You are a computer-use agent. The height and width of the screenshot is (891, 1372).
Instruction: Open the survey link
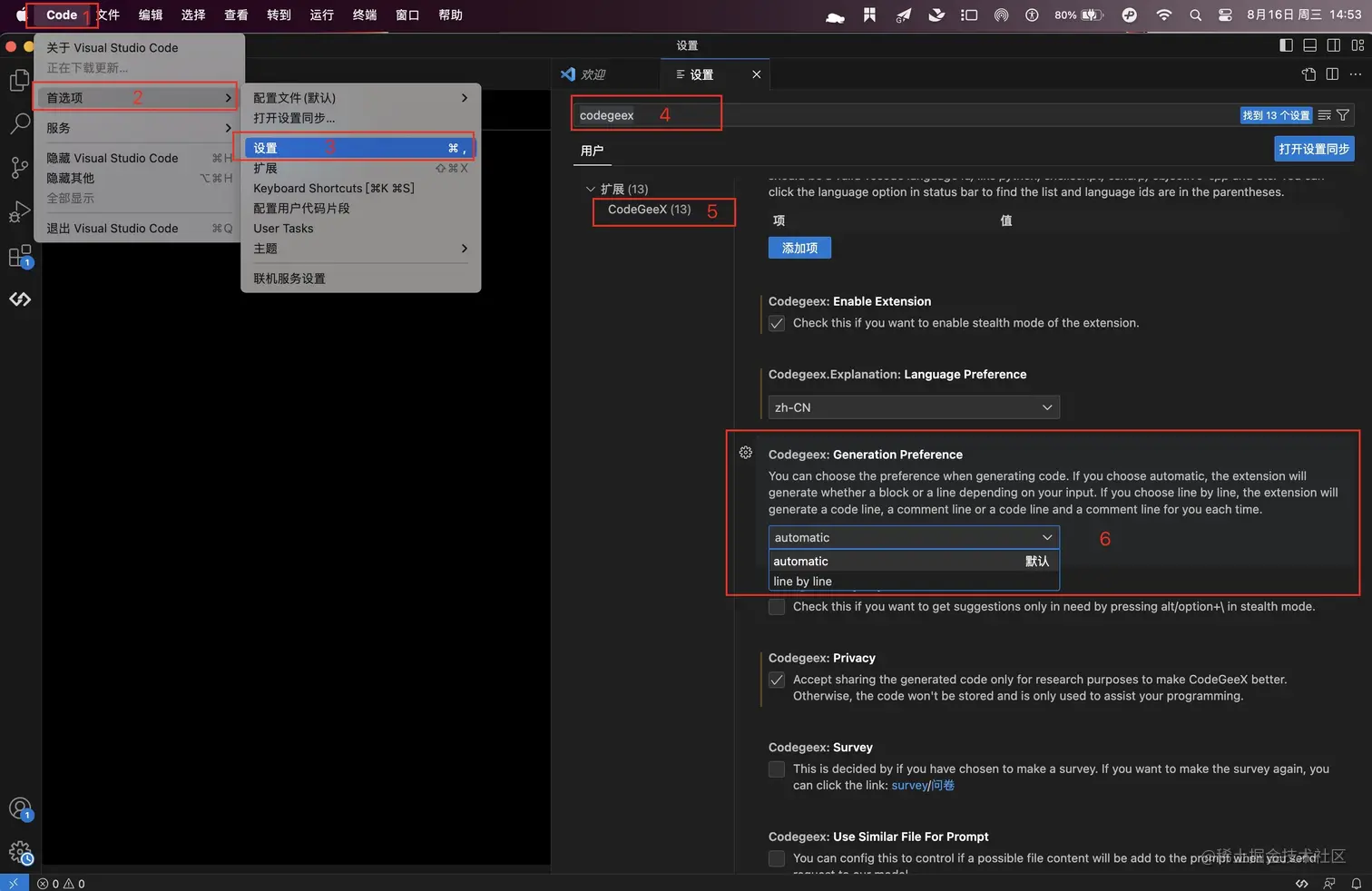pyautogui.click(x=909, y=786)
